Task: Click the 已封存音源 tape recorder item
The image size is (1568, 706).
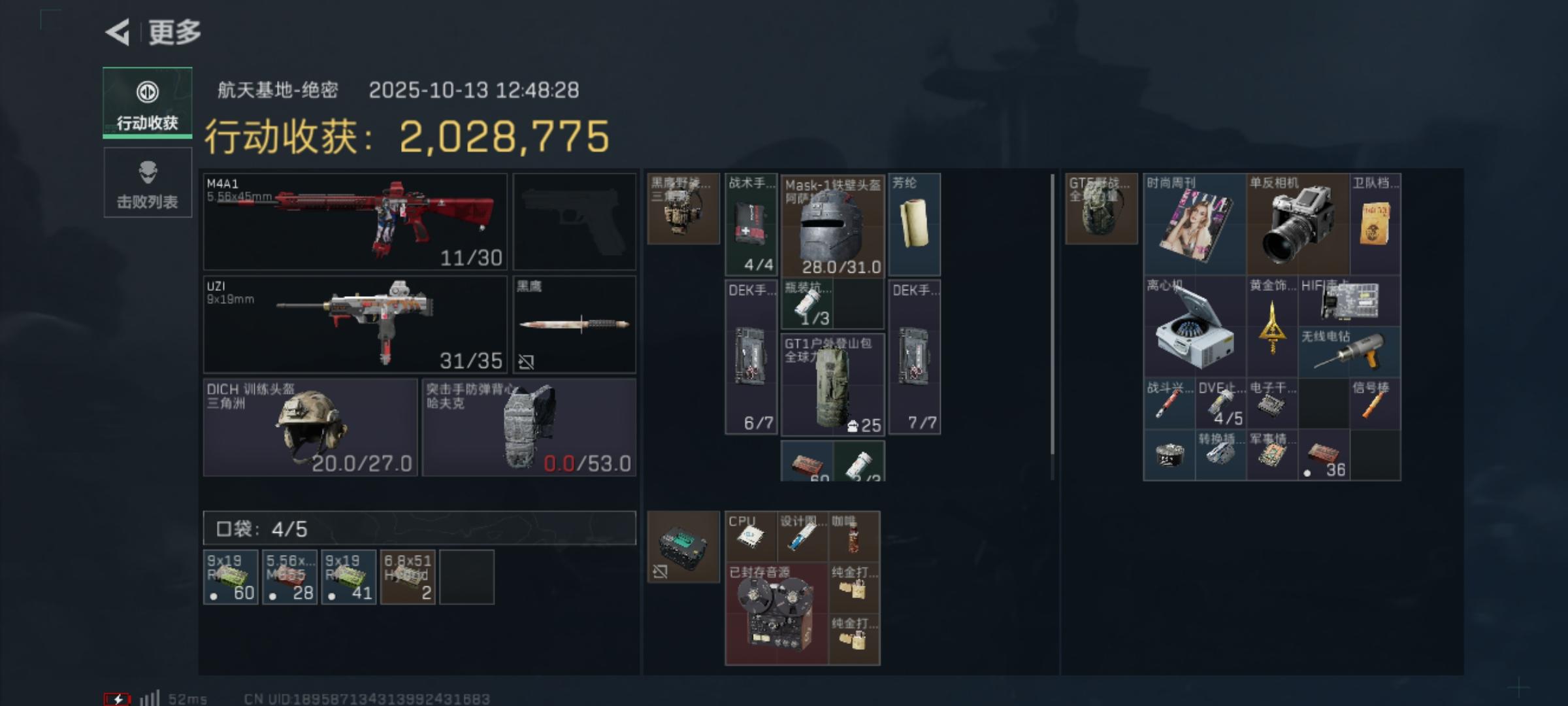Action: tap(777, 614)
